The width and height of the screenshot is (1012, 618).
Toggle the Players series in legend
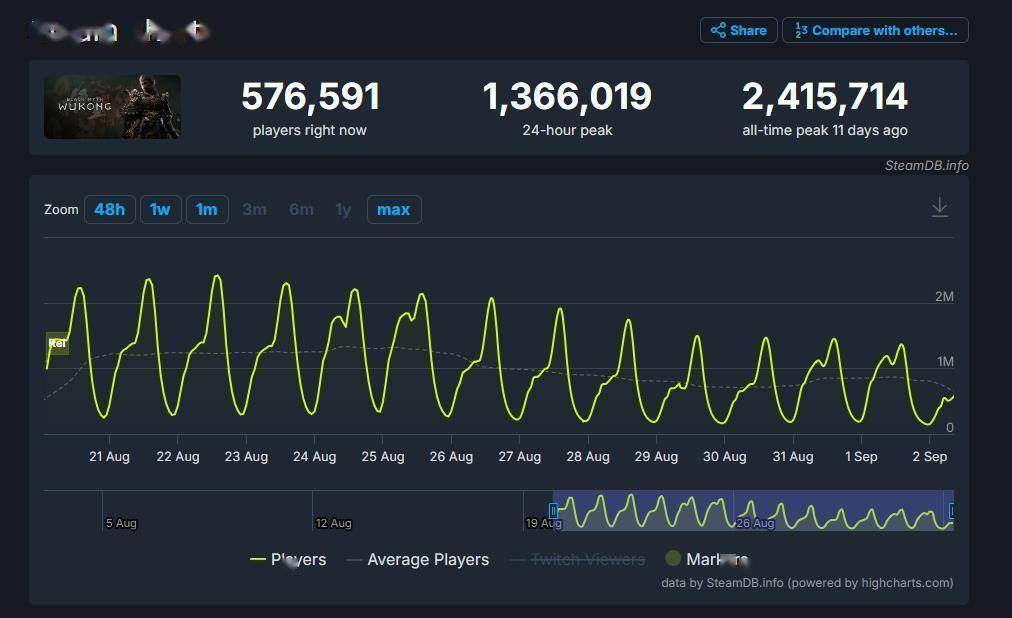click(288, 559)
